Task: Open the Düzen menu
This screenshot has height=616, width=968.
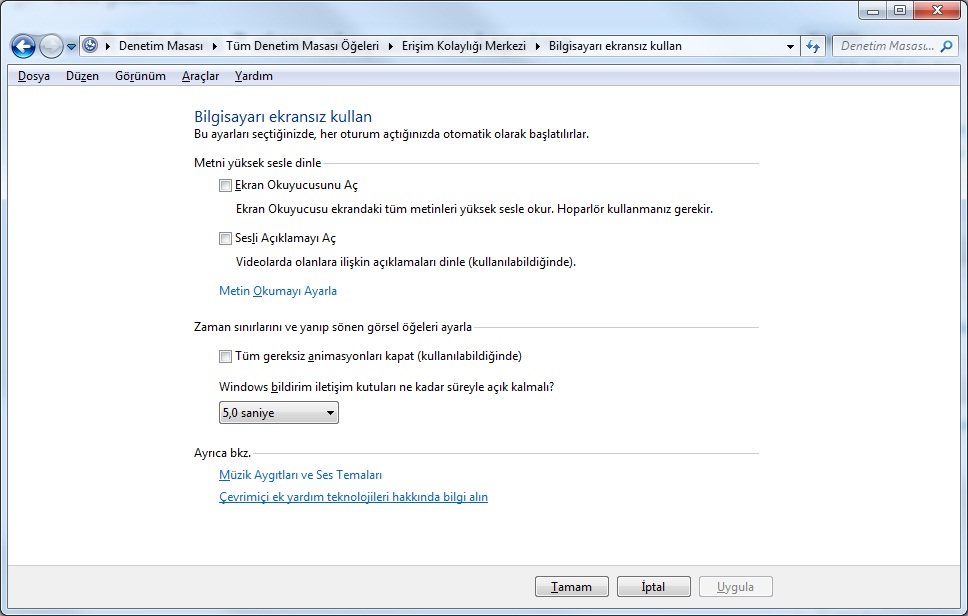Action: (x=82, y=76)
